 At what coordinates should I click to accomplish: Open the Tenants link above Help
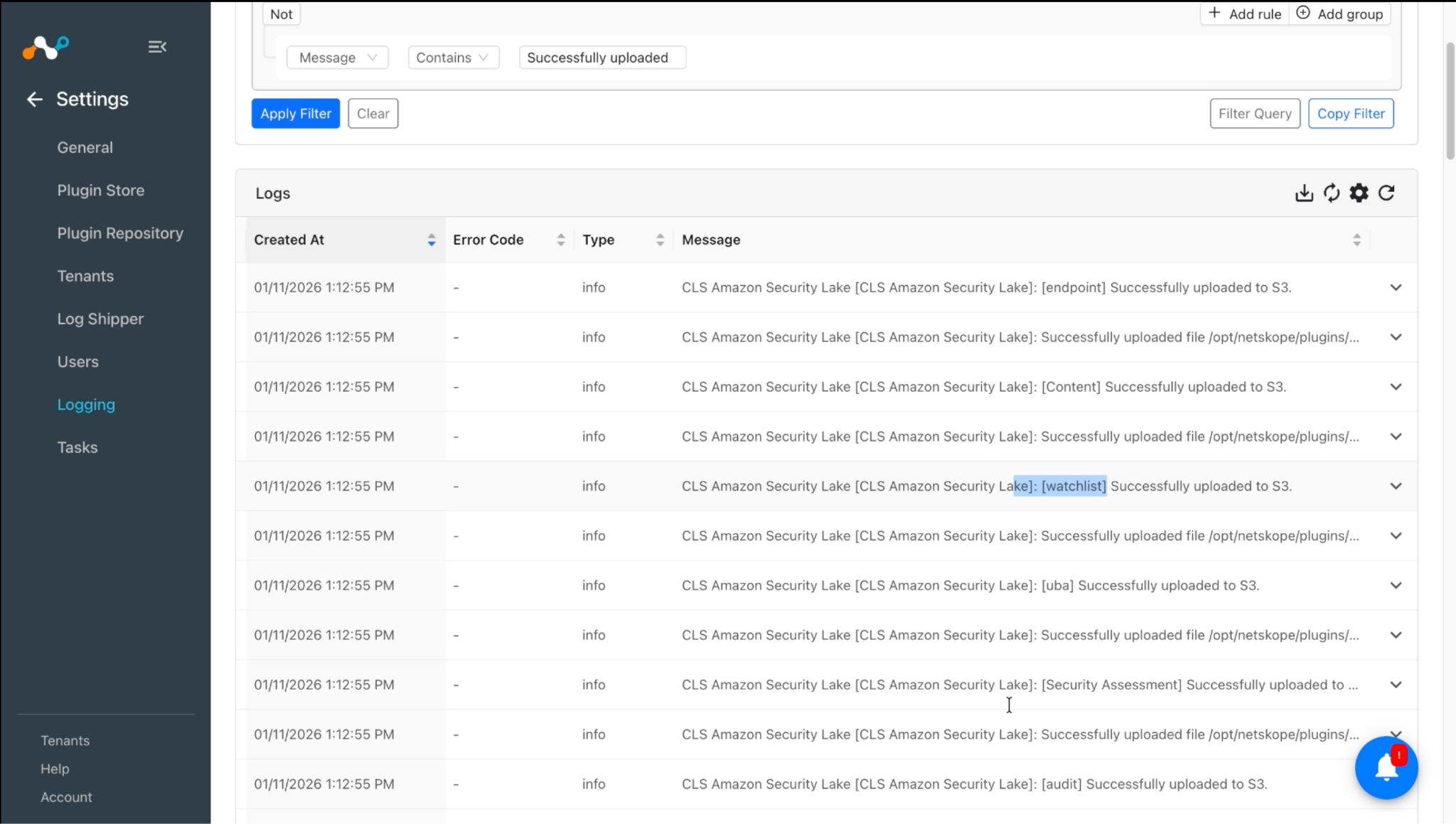(65, 741)
